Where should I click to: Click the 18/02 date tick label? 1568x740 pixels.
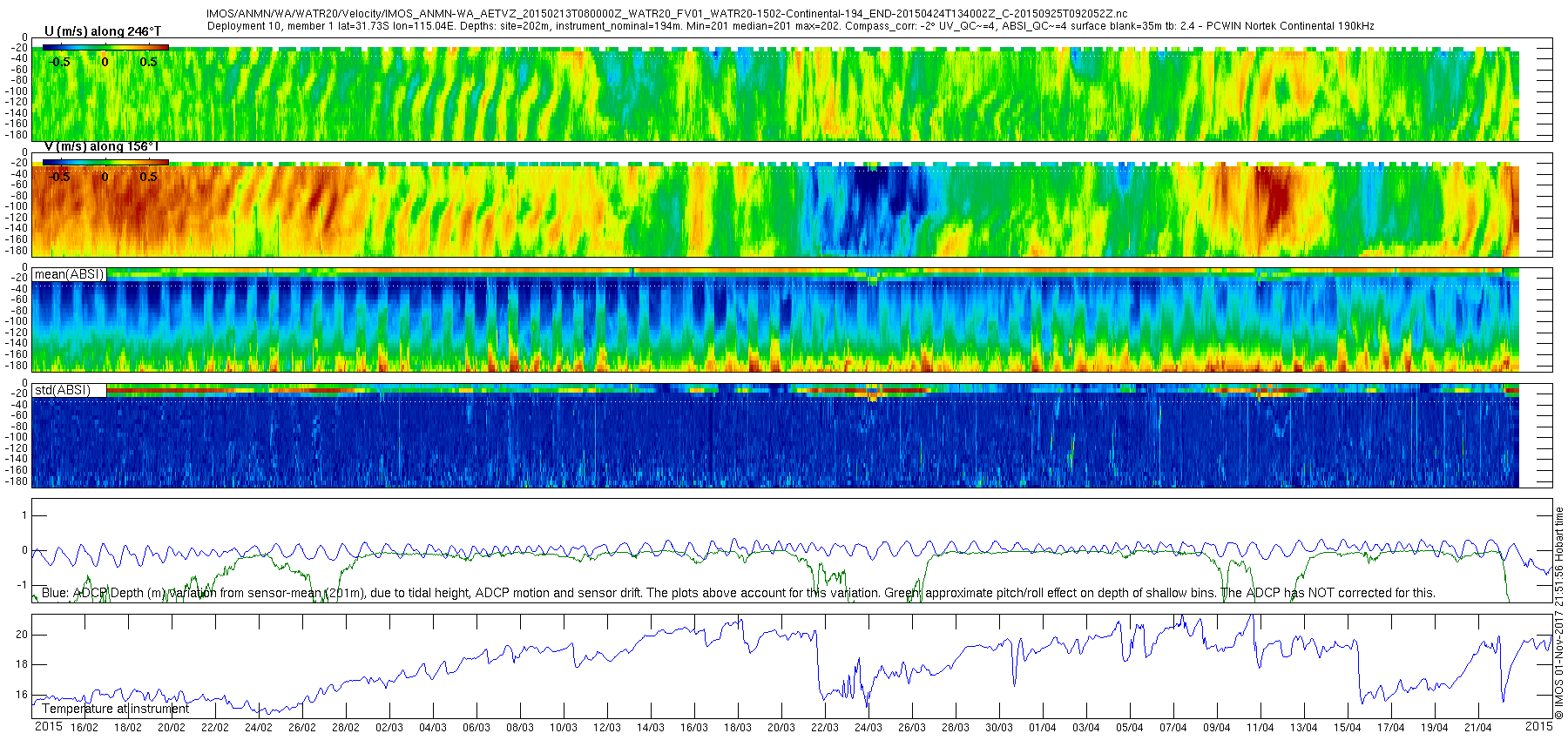128,728
